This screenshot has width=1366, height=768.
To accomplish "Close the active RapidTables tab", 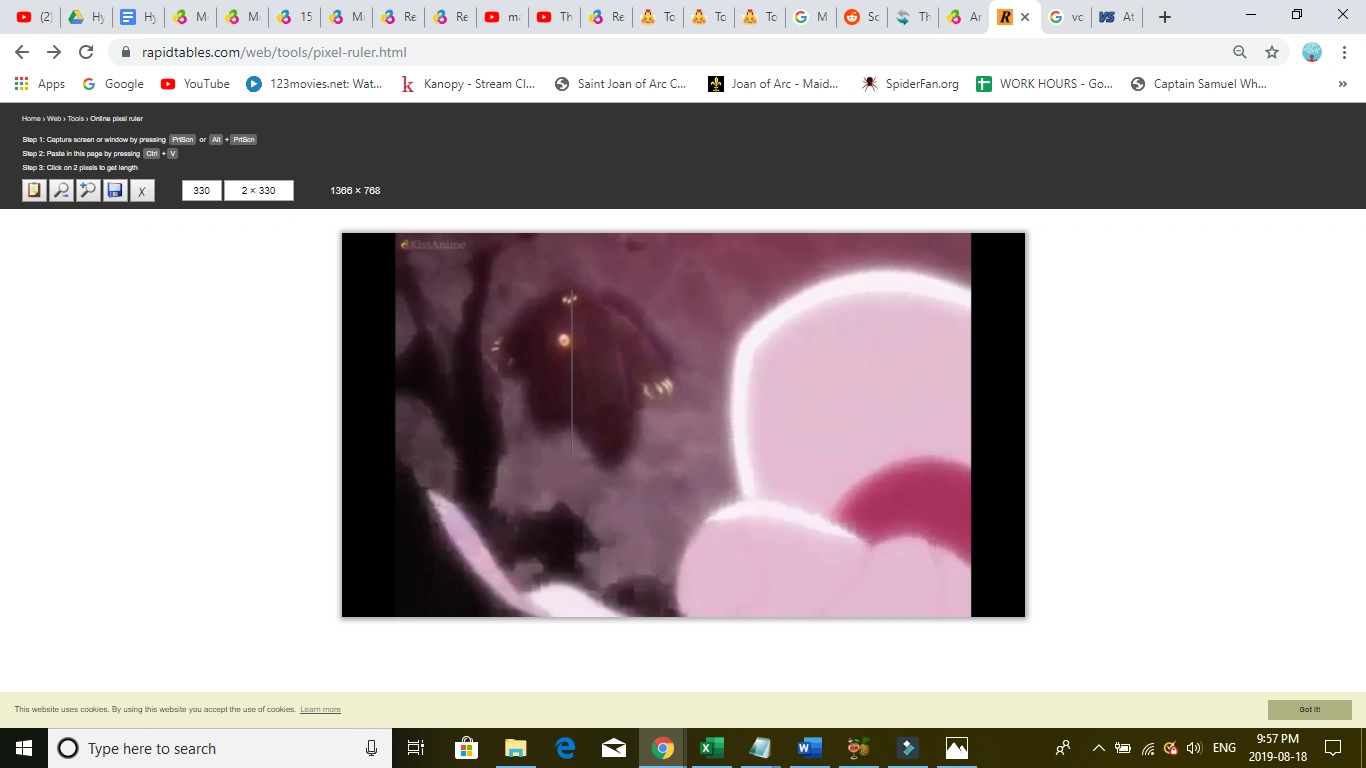I will coord(1025,17).
